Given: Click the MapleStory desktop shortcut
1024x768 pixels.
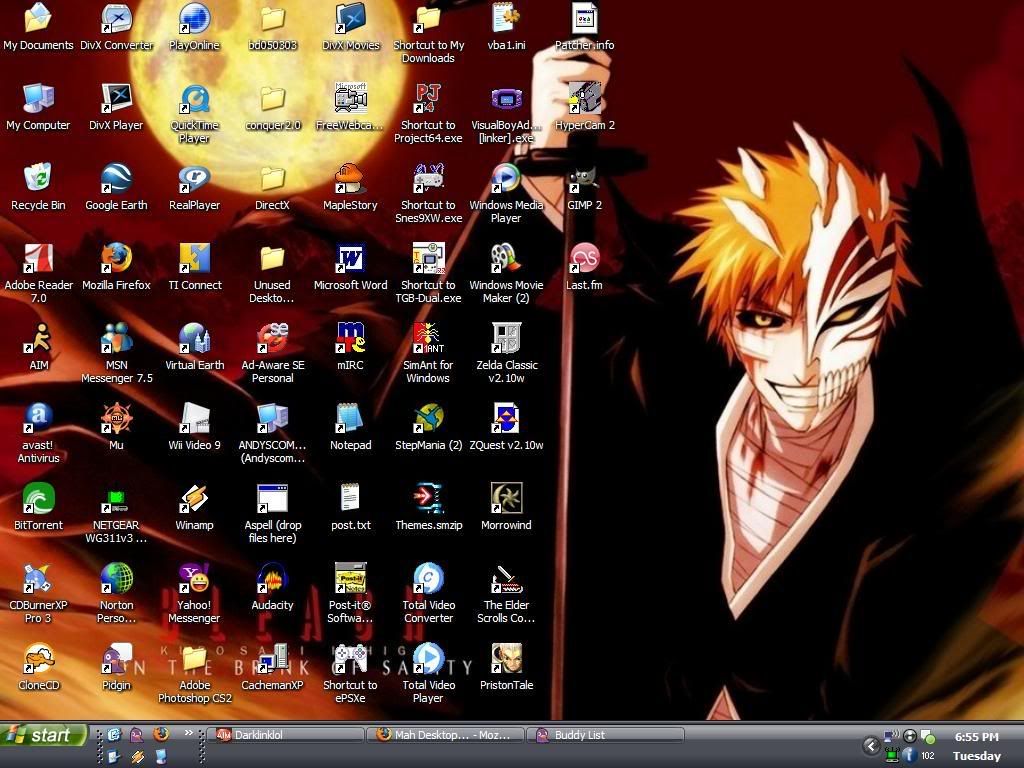Looking at the screenshot, I should click(x=350, y=187).
